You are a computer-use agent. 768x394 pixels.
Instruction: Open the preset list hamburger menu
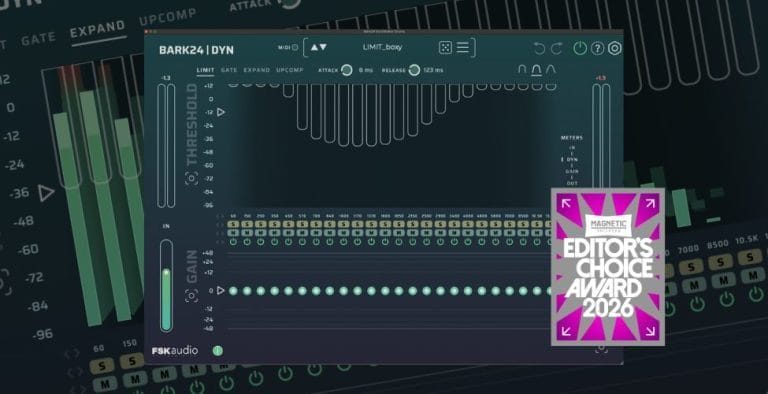462,47
